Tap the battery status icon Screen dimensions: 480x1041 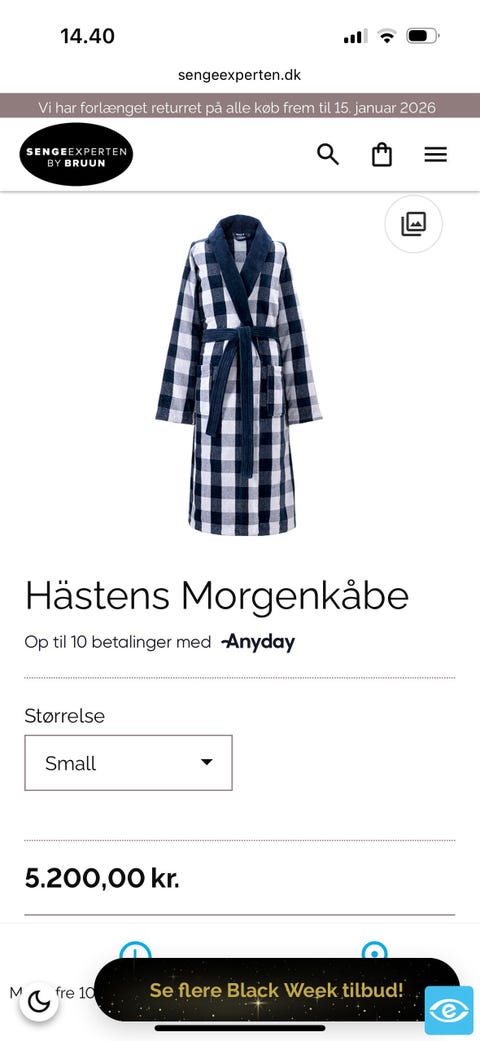coord(422,36)
